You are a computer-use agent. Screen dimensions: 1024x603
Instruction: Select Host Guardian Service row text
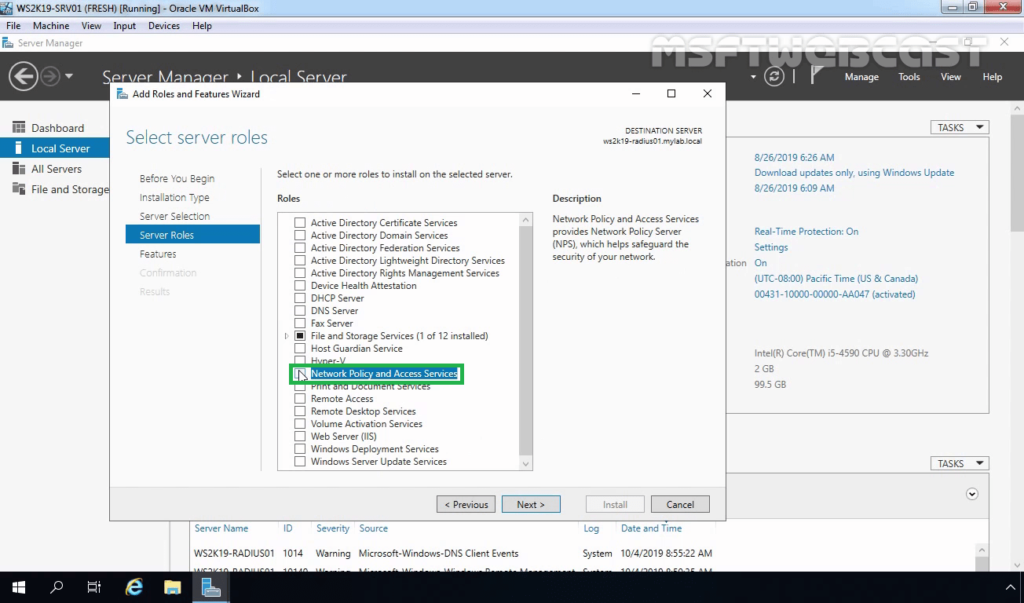coord(357,348)
